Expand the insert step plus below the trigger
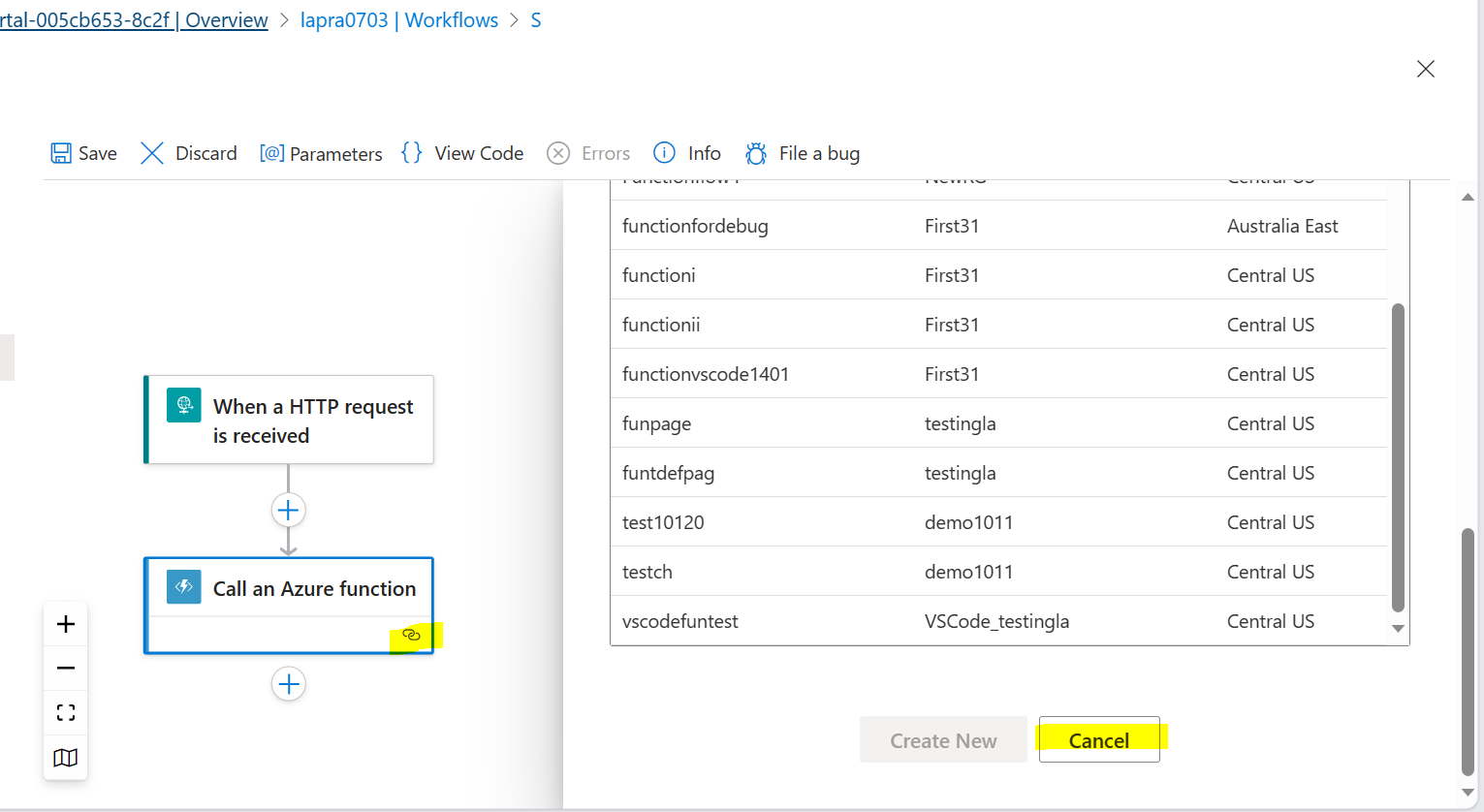This screenshot has width=1484, height=812. tap(288, 509)
